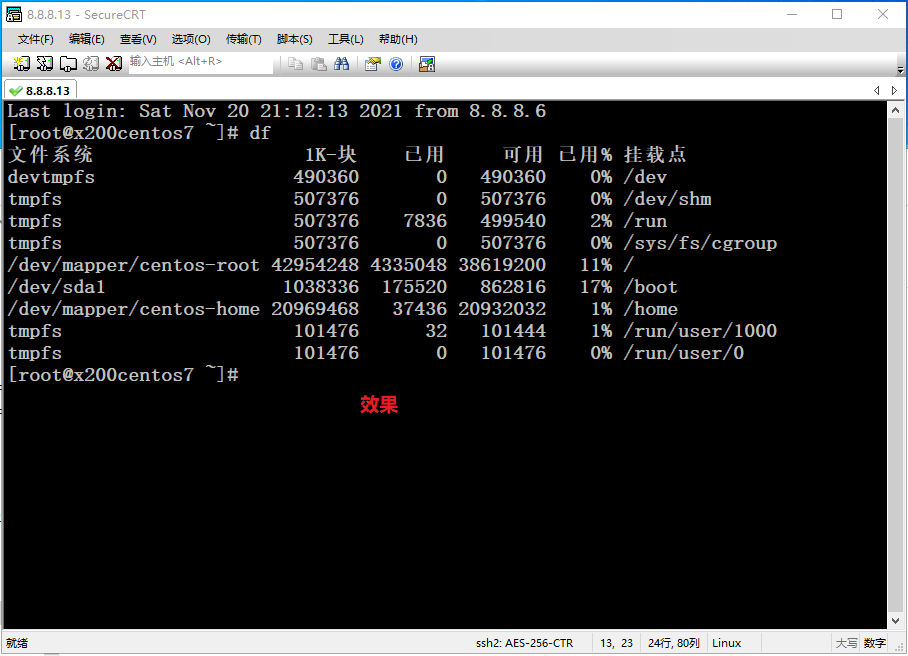Maximize the SecureCRT window
Screen dimensions: 908x656
(837, 14)
